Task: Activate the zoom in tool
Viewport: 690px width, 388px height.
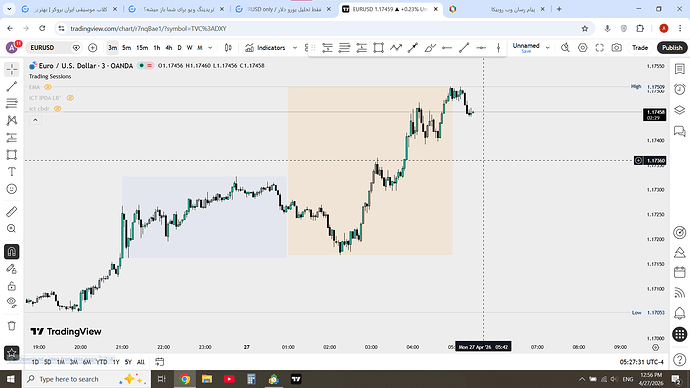Action: tap(12, 229)
